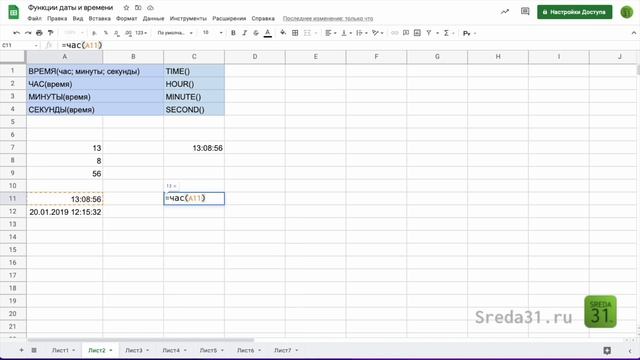
Task: Click the Print icon
Action: click(39, 33)
